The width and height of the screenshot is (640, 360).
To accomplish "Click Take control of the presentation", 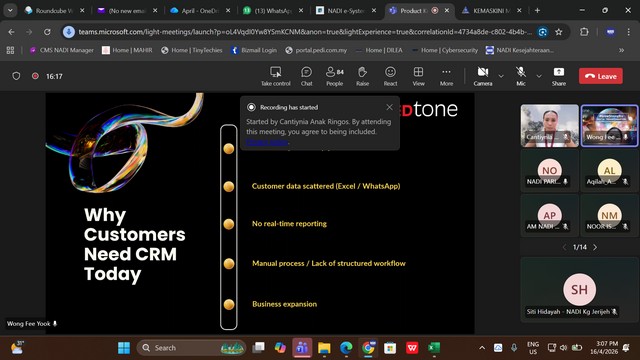I will pyautogui.click(x=276, y=76).
